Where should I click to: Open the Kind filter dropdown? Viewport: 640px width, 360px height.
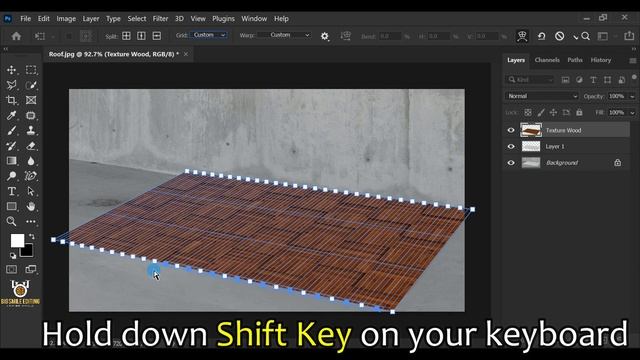pyautogui.click(x=530, y=80)
